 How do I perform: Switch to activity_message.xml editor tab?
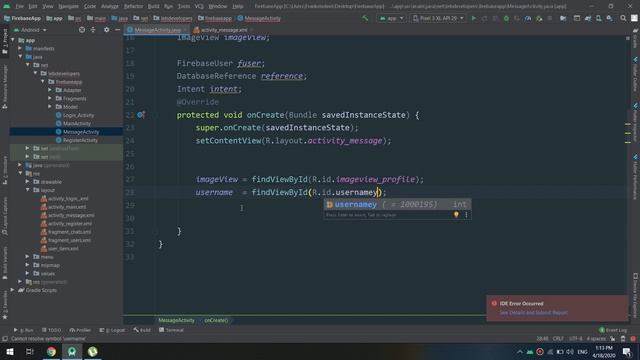click(224, 30)
